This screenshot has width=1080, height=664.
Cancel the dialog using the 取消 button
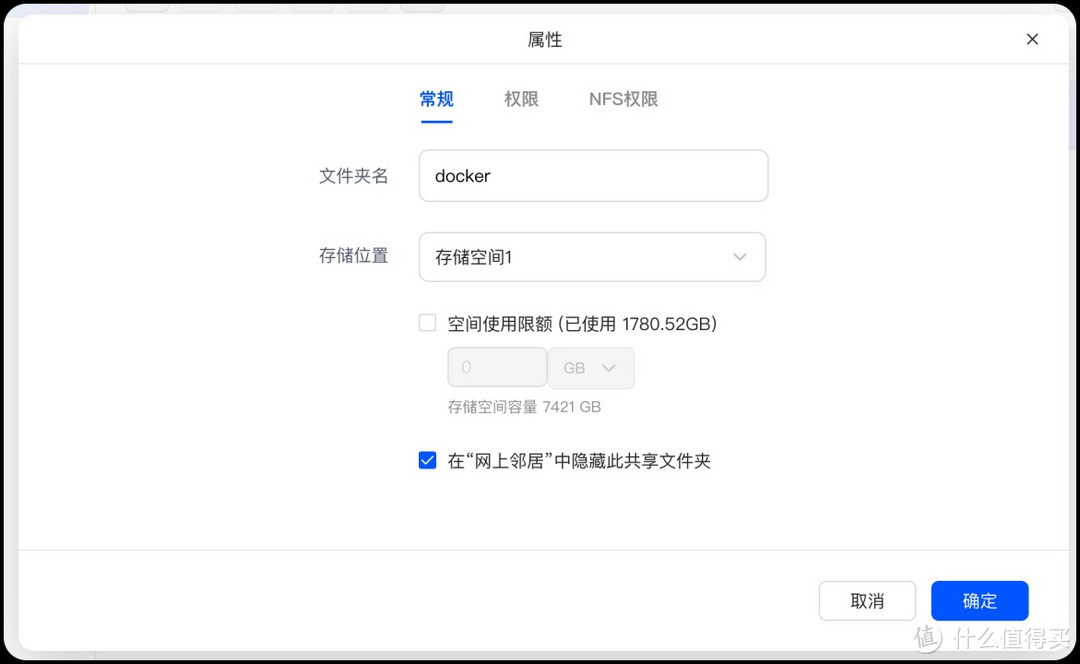pyautogui.click(x=867, y=600)
